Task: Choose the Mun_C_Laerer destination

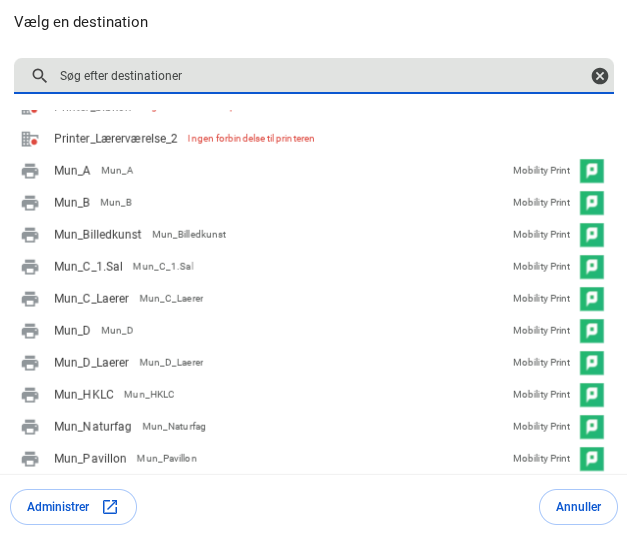Action: tap(91, 299)
